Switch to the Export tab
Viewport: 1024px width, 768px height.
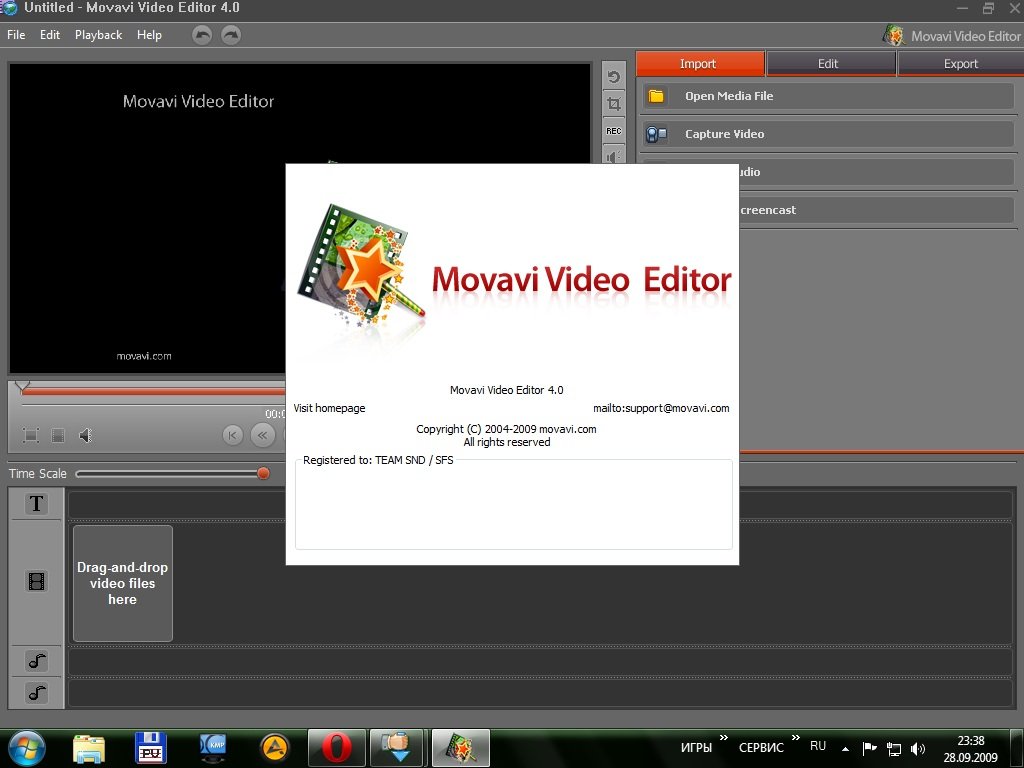[x=960, y=64]
